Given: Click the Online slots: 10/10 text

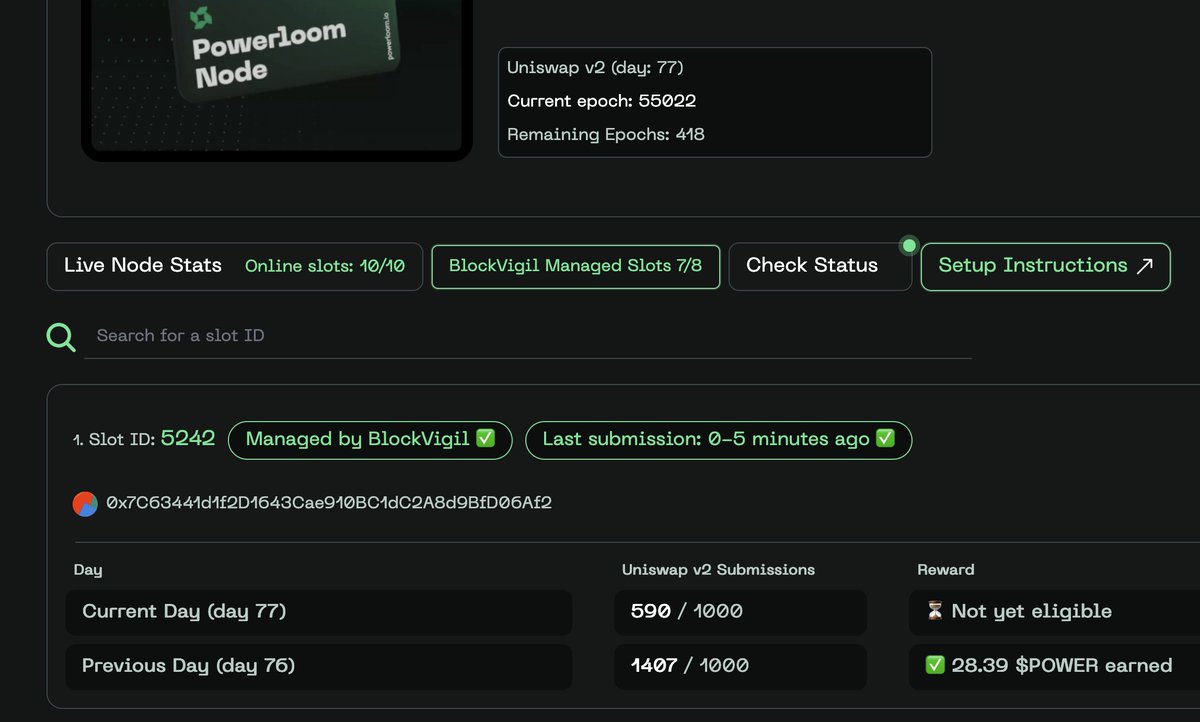Looking at the screenshot, I should (x=325, y=266).
